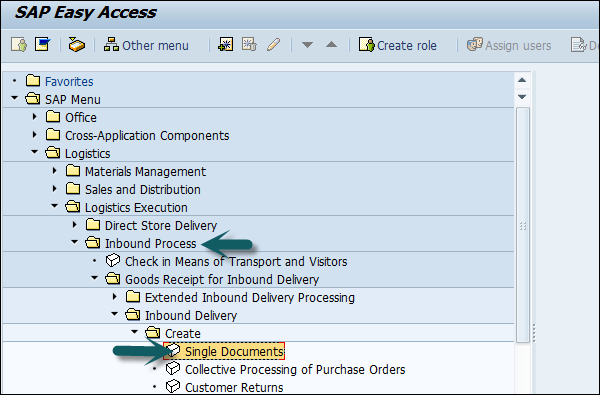
Task: Click the Delete Favorites icon
Action: click(x=249, y=45)
